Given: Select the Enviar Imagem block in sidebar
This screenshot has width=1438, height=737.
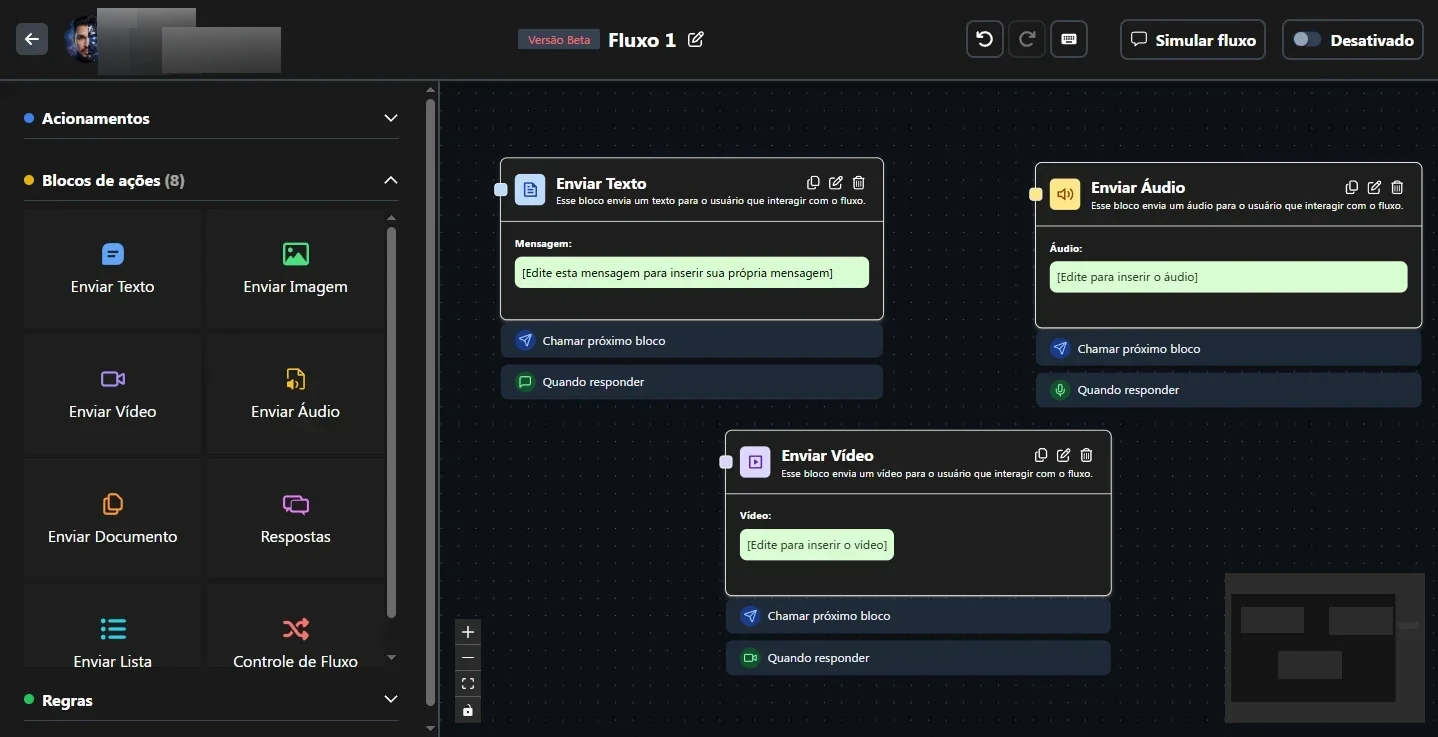Looking at the screenshot, I should (x=295, y=269).
